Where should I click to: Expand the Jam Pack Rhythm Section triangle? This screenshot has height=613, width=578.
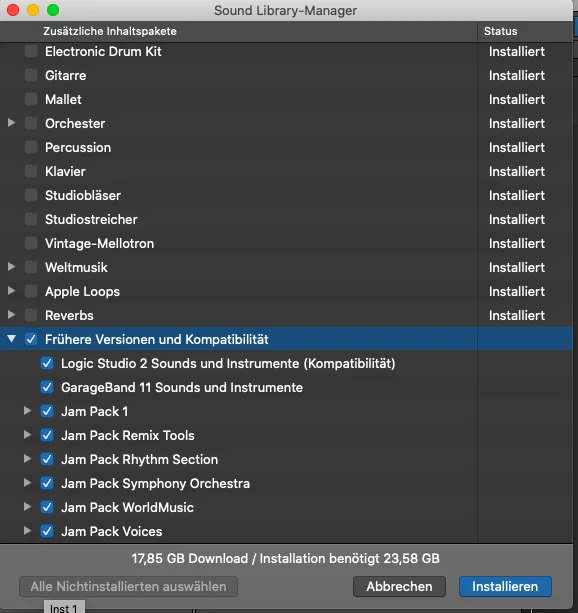[x=27, y=459]
